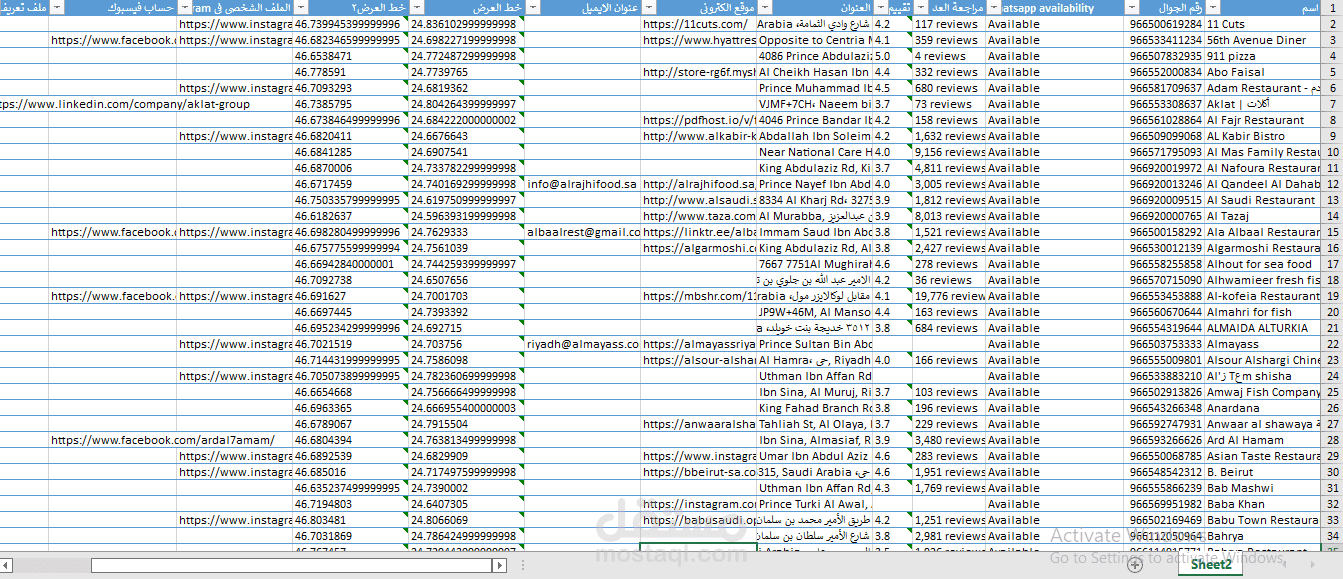
Task: Select the info@alrajhifood.sa email cell
Action: 583,183
